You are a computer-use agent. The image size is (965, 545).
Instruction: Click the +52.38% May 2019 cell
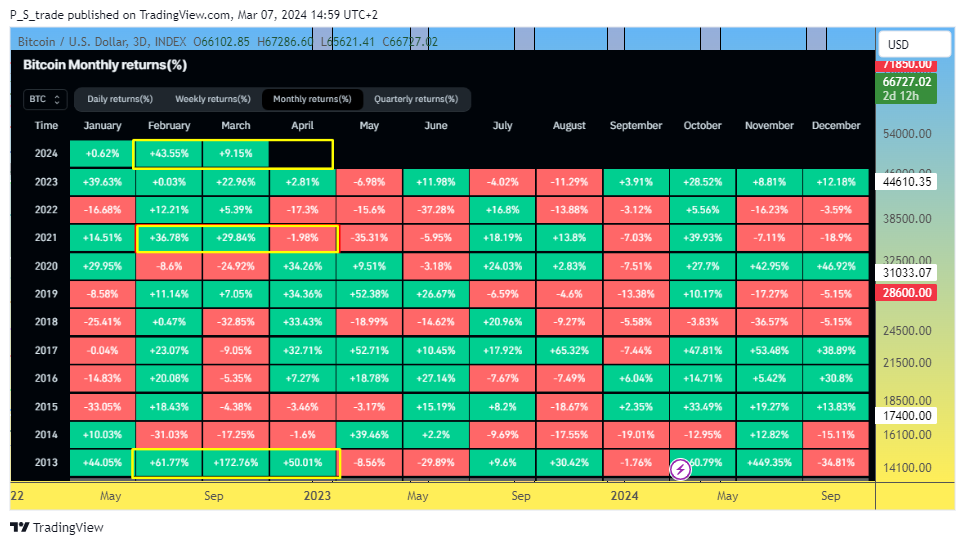click(x=369, y=294)
